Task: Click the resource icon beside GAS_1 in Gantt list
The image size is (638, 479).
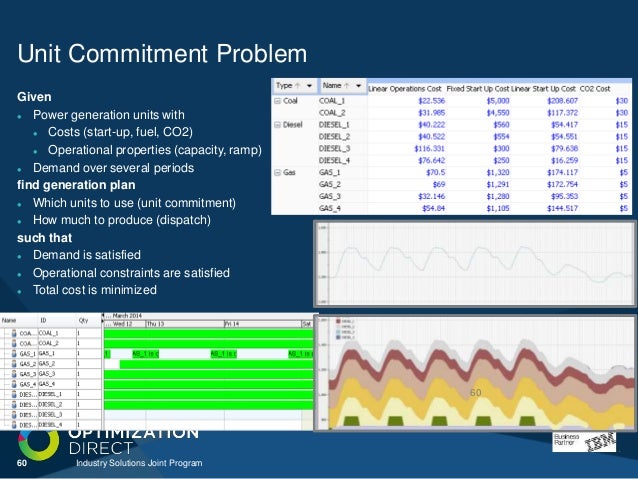Action: pyautogui.click(x=14, y=353)
